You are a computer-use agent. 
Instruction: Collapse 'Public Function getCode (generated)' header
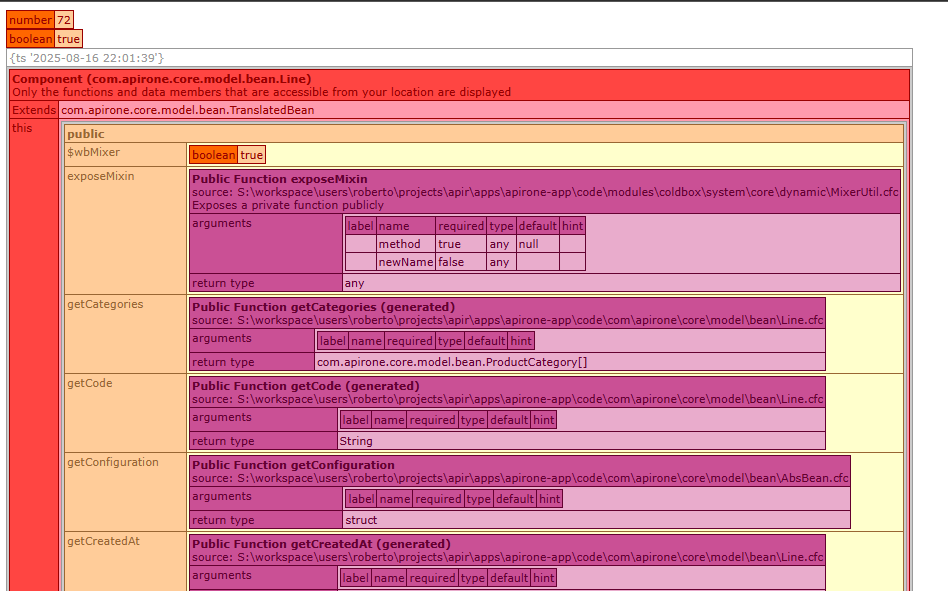(305, 386)
